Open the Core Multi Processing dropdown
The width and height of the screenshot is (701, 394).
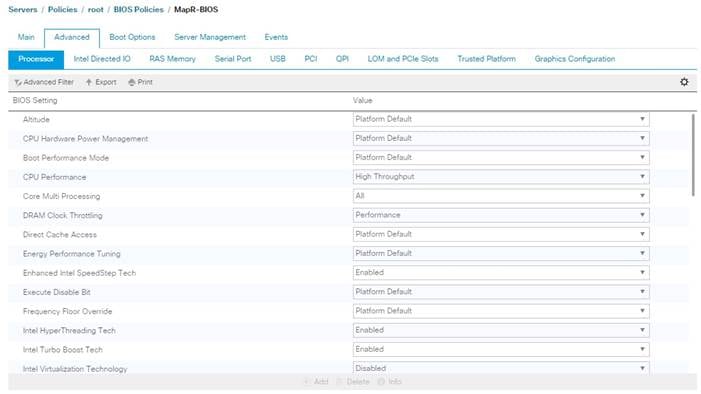coord(501,196)
